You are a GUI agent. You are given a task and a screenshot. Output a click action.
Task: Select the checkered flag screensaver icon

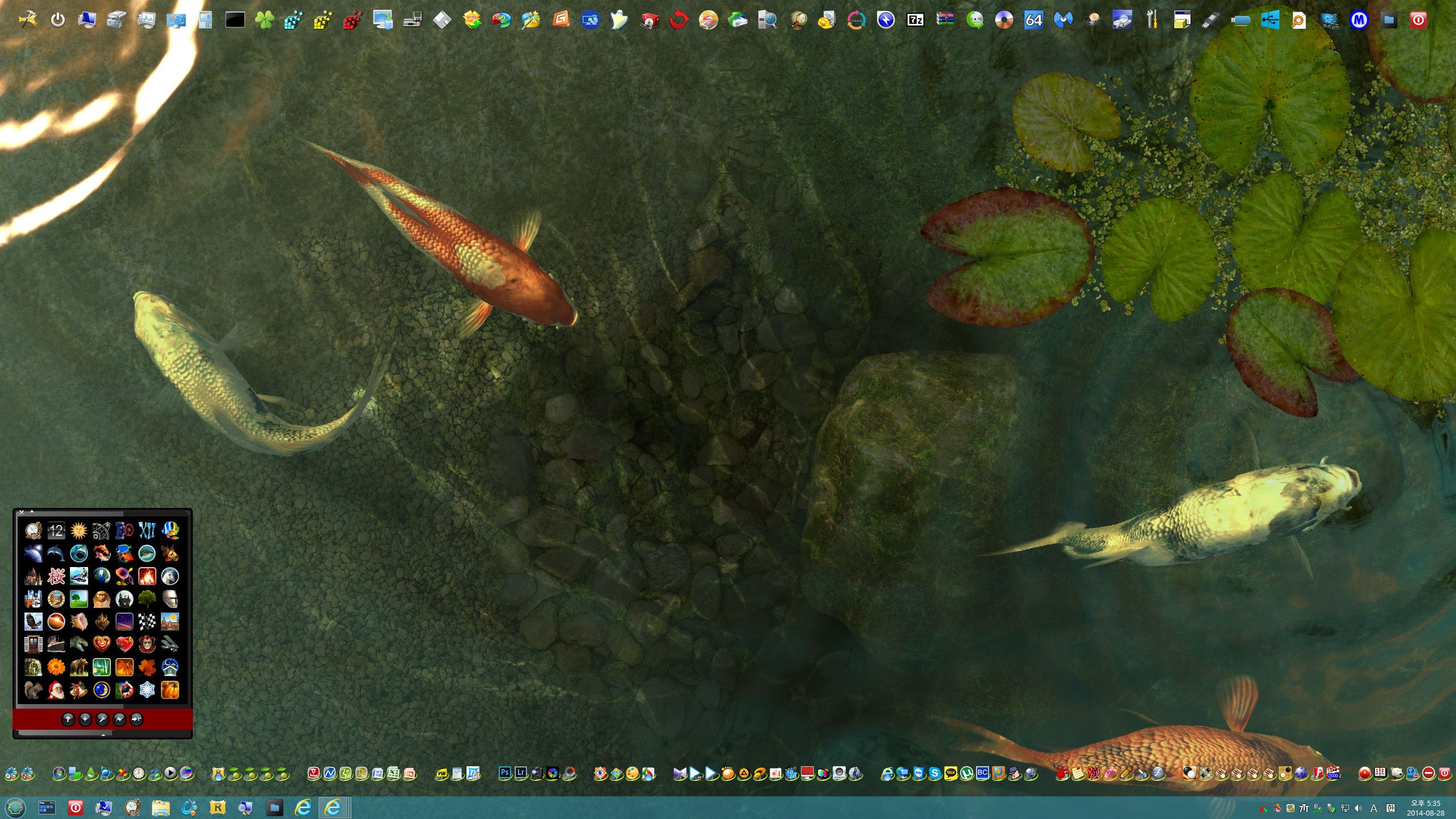(147, 621)
